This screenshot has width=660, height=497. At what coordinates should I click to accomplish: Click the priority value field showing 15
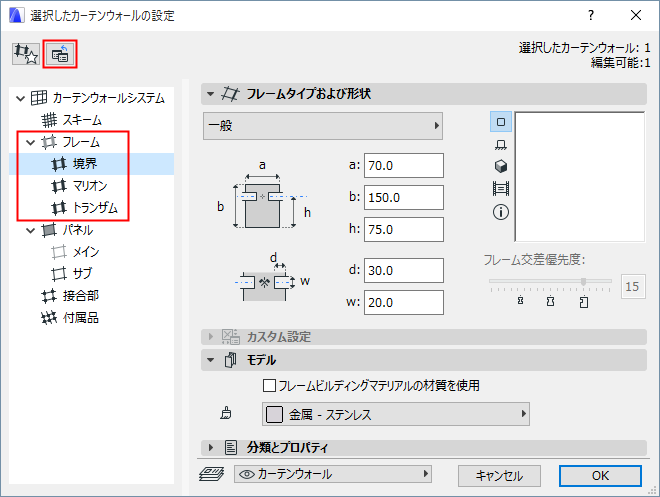[x=633, y=287]
